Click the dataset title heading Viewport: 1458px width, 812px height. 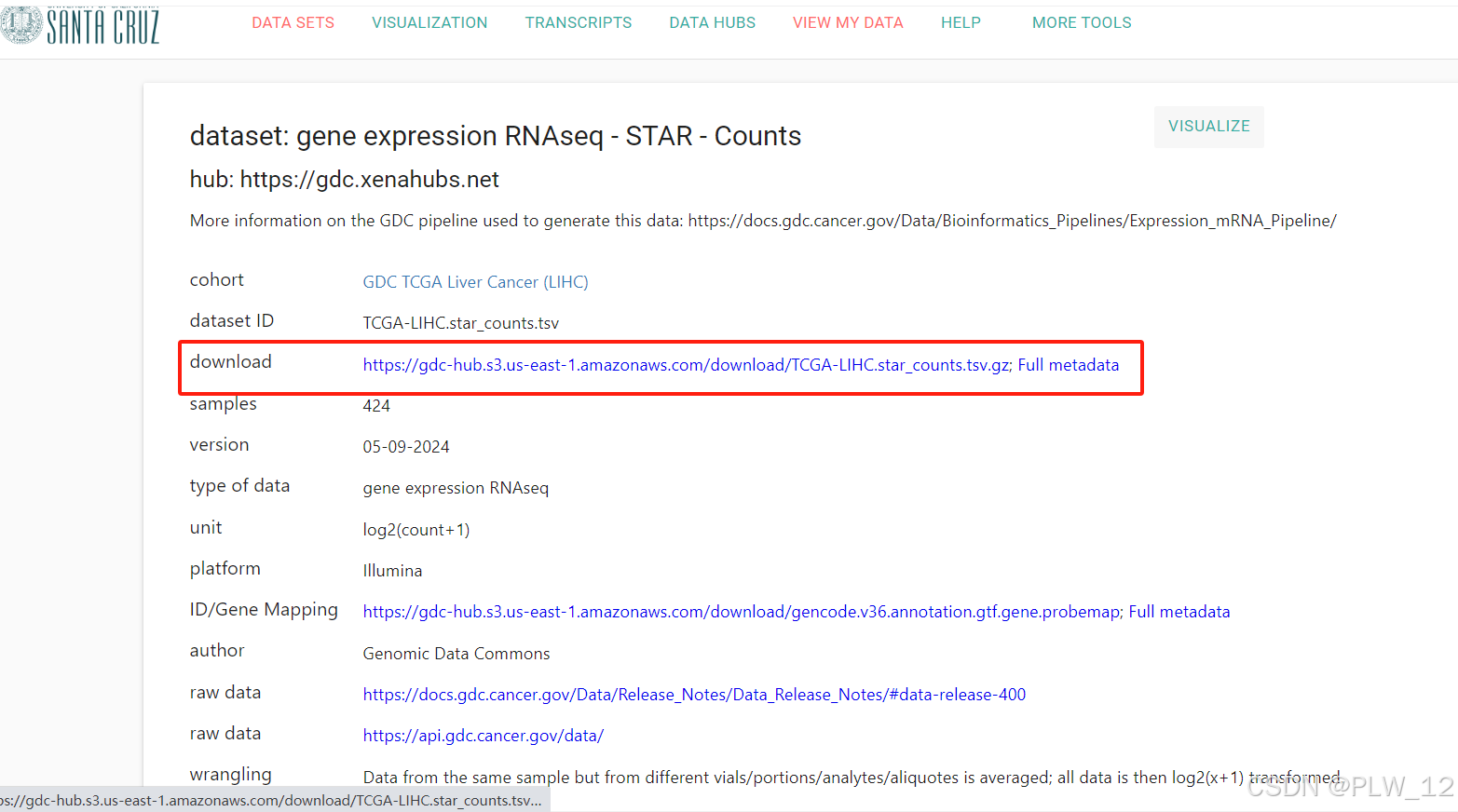point(496,136)
